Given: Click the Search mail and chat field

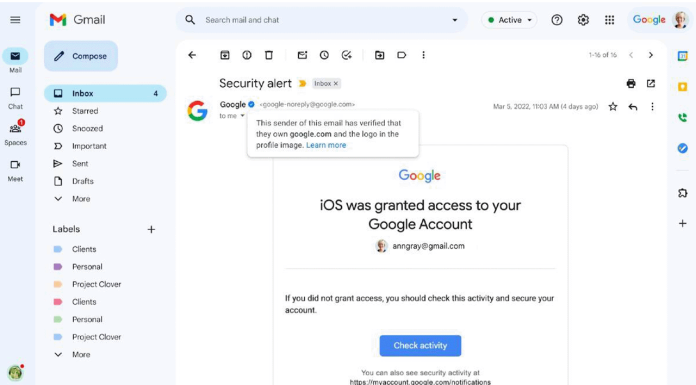Looking at the screenshot, I should point(322,20).
